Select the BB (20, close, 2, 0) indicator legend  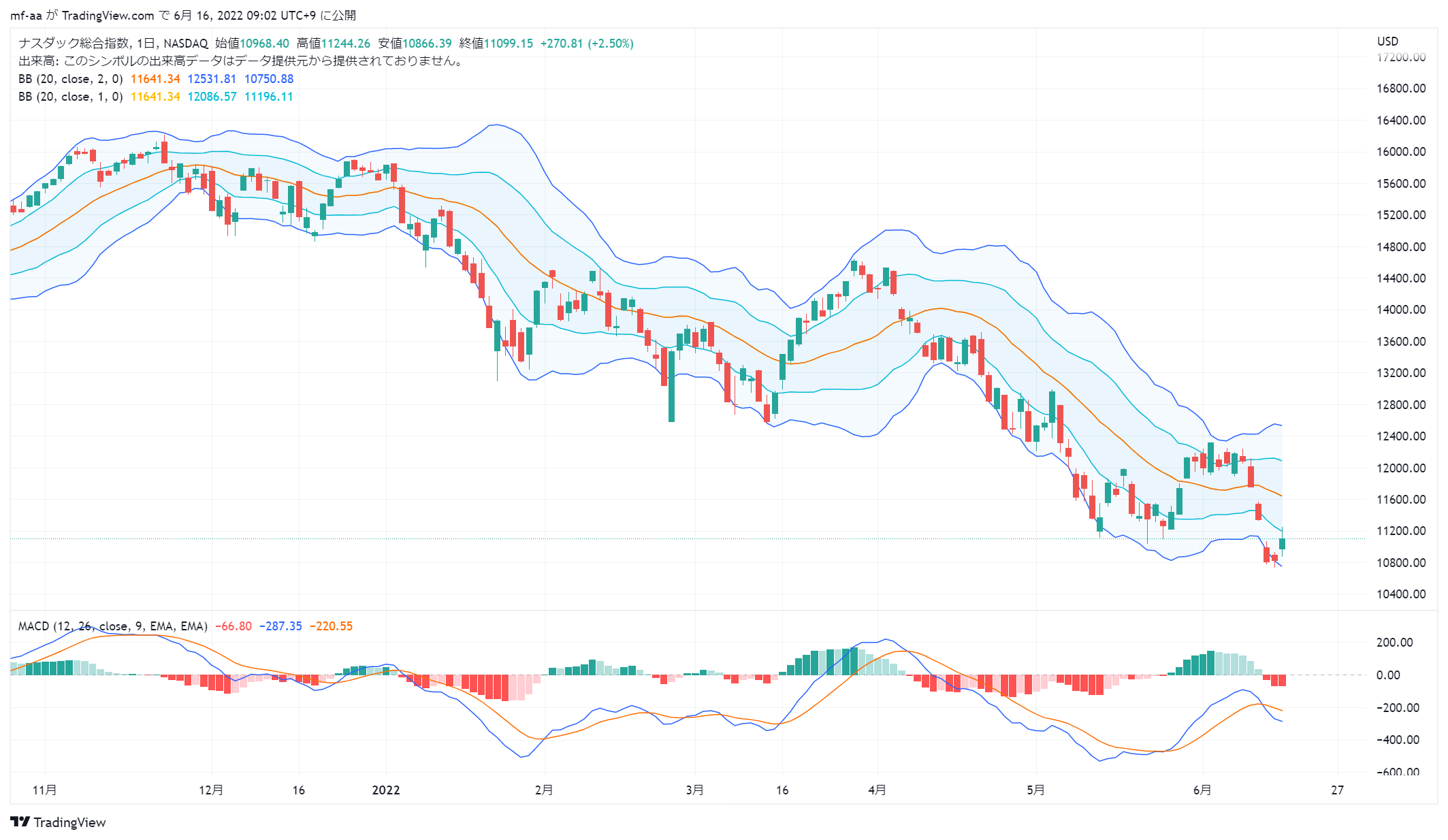[71, 79]
